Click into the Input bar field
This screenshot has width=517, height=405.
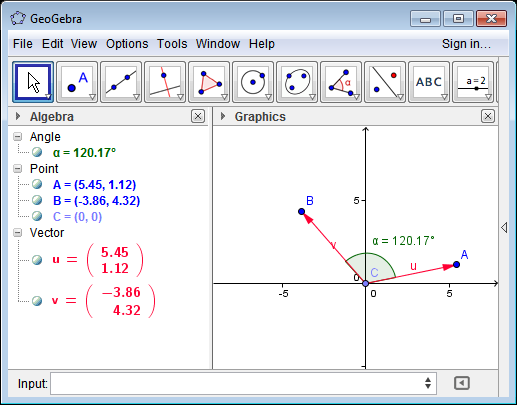tap(243, 383)
